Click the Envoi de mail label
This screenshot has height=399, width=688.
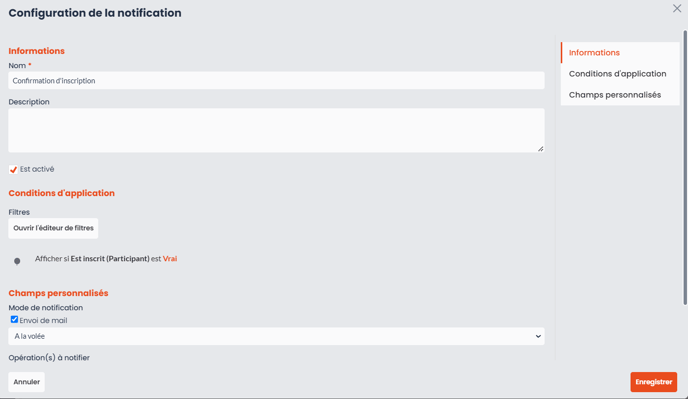[43, 320]
